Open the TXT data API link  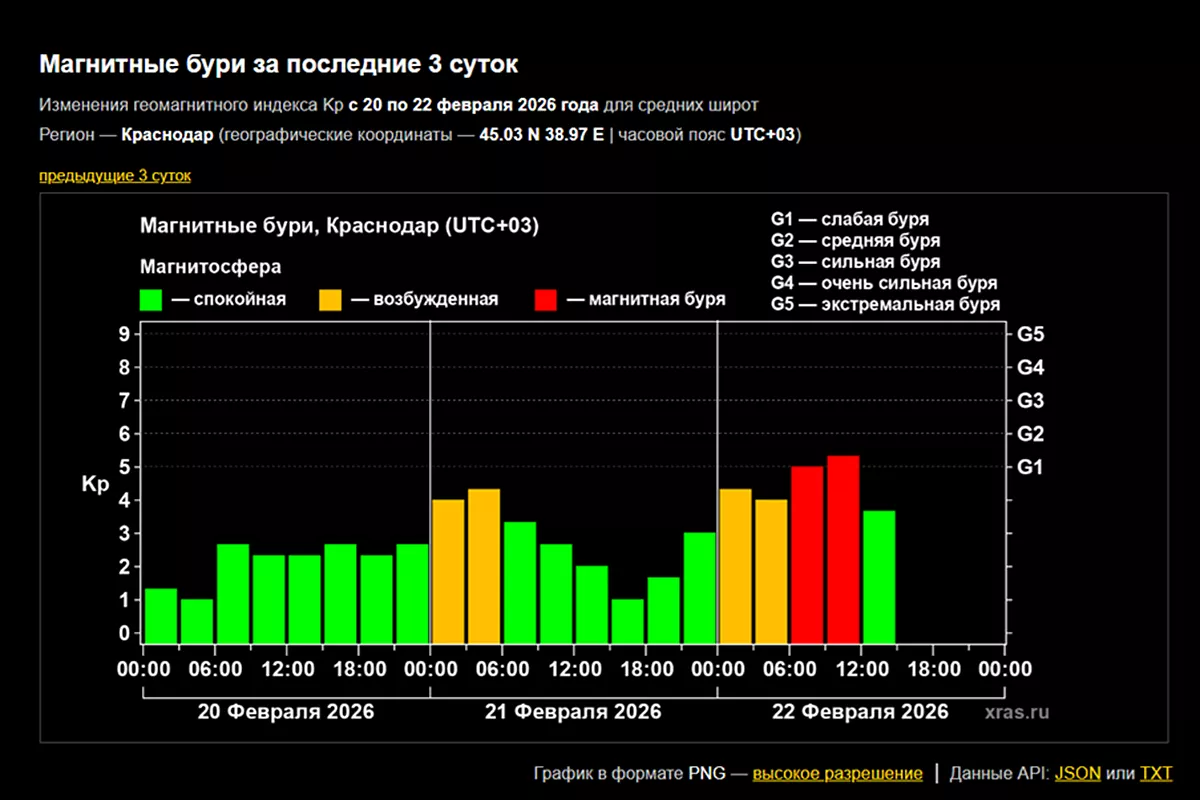point(1156,773)
